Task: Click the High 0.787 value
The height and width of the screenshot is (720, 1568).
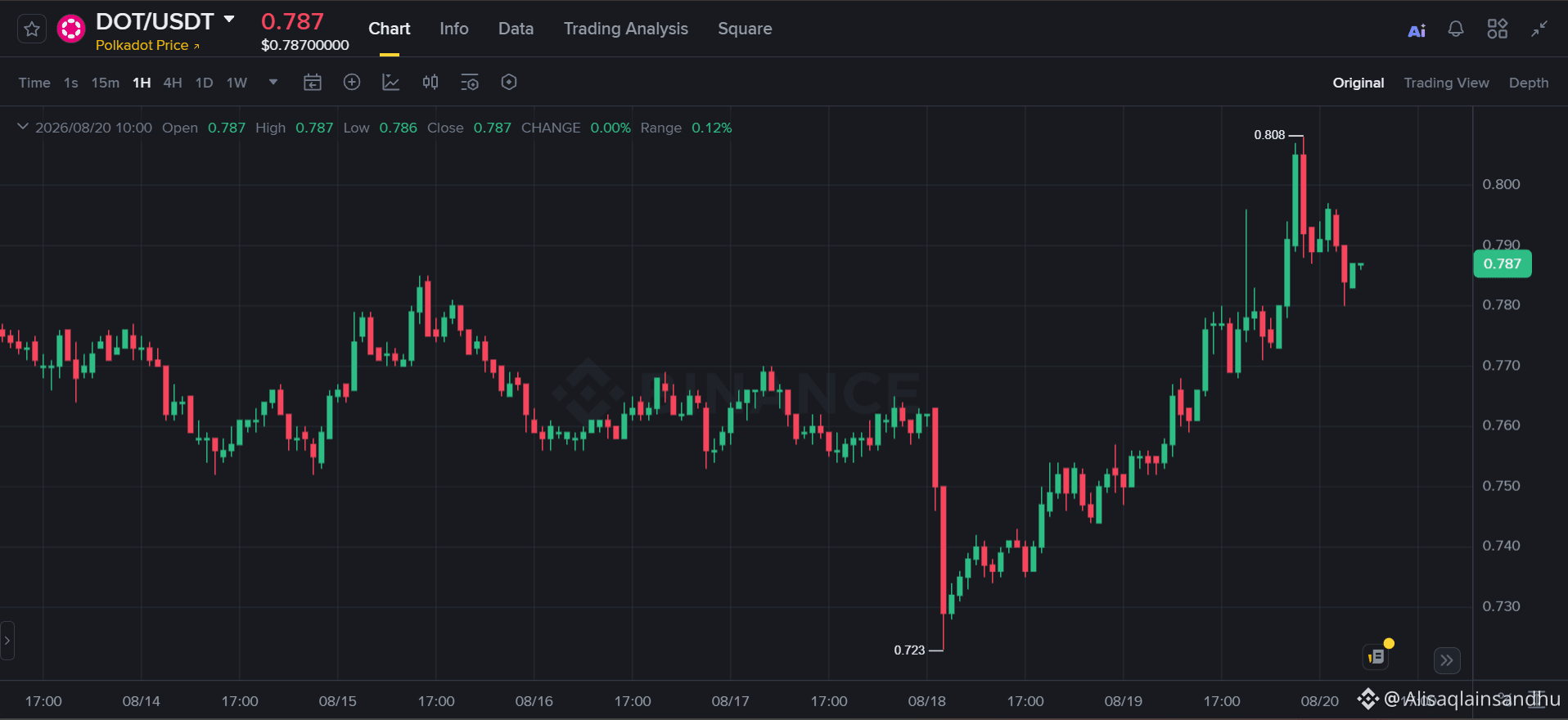Action: [314, 128]
